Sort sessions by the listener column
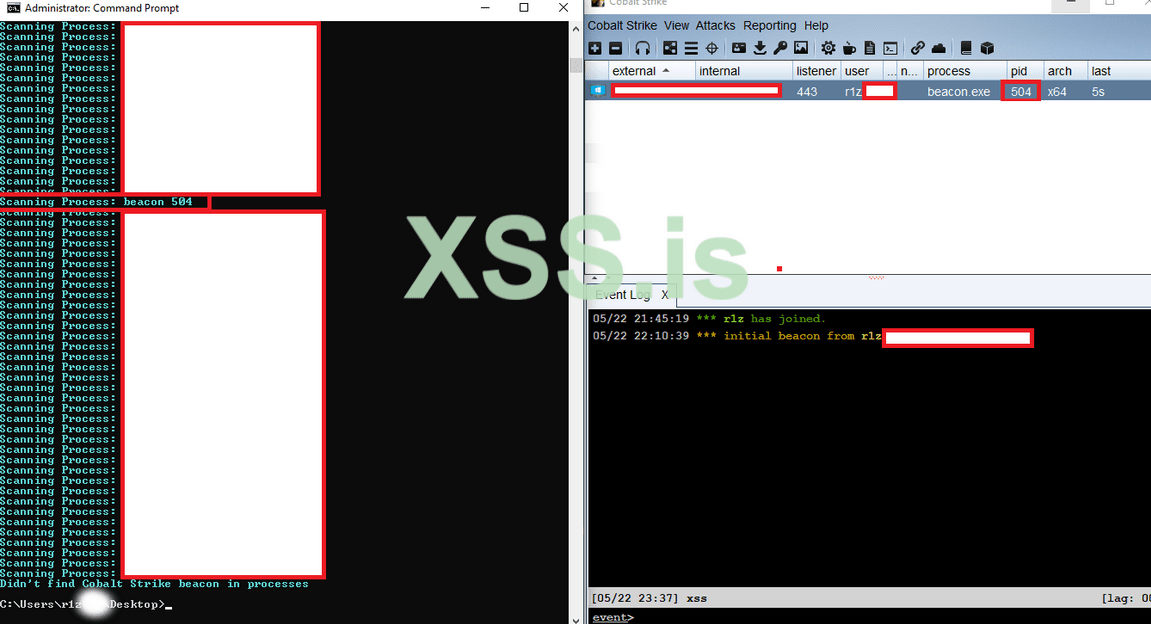The image size is (1151, 624). pyautogui.click(x=816, y=71)
